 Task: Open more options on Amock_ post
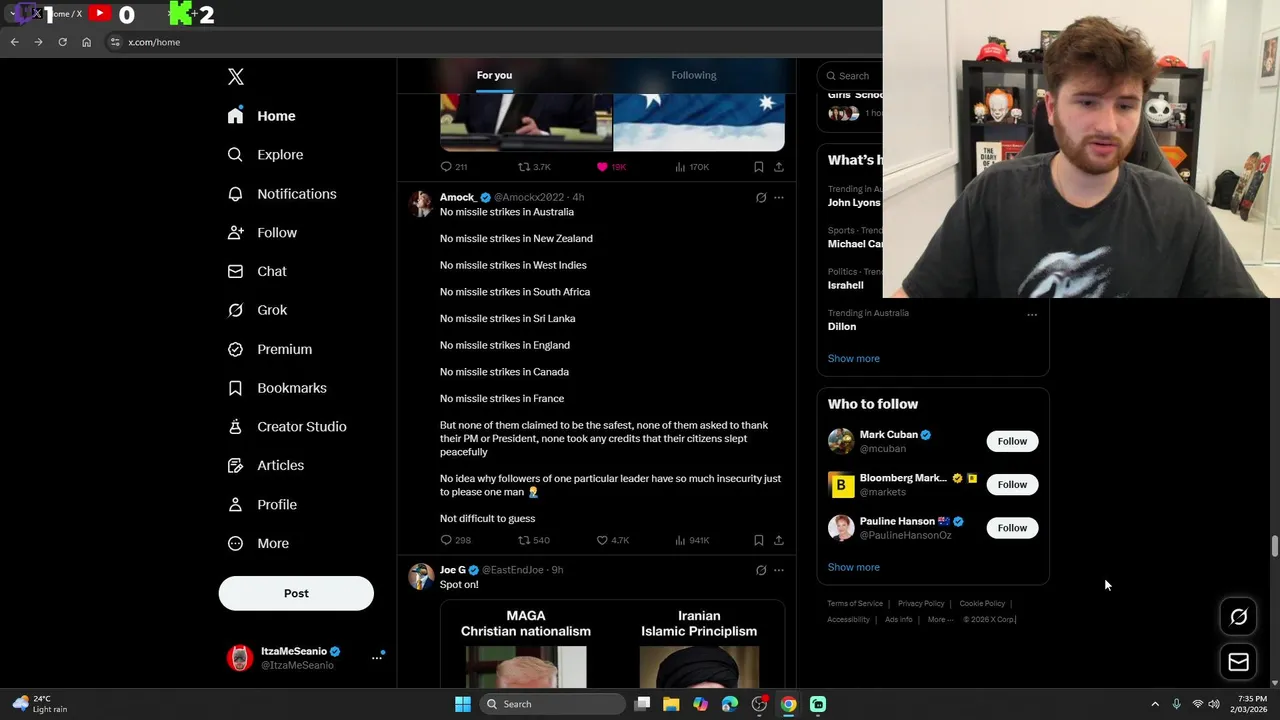(x=779, y=198)
